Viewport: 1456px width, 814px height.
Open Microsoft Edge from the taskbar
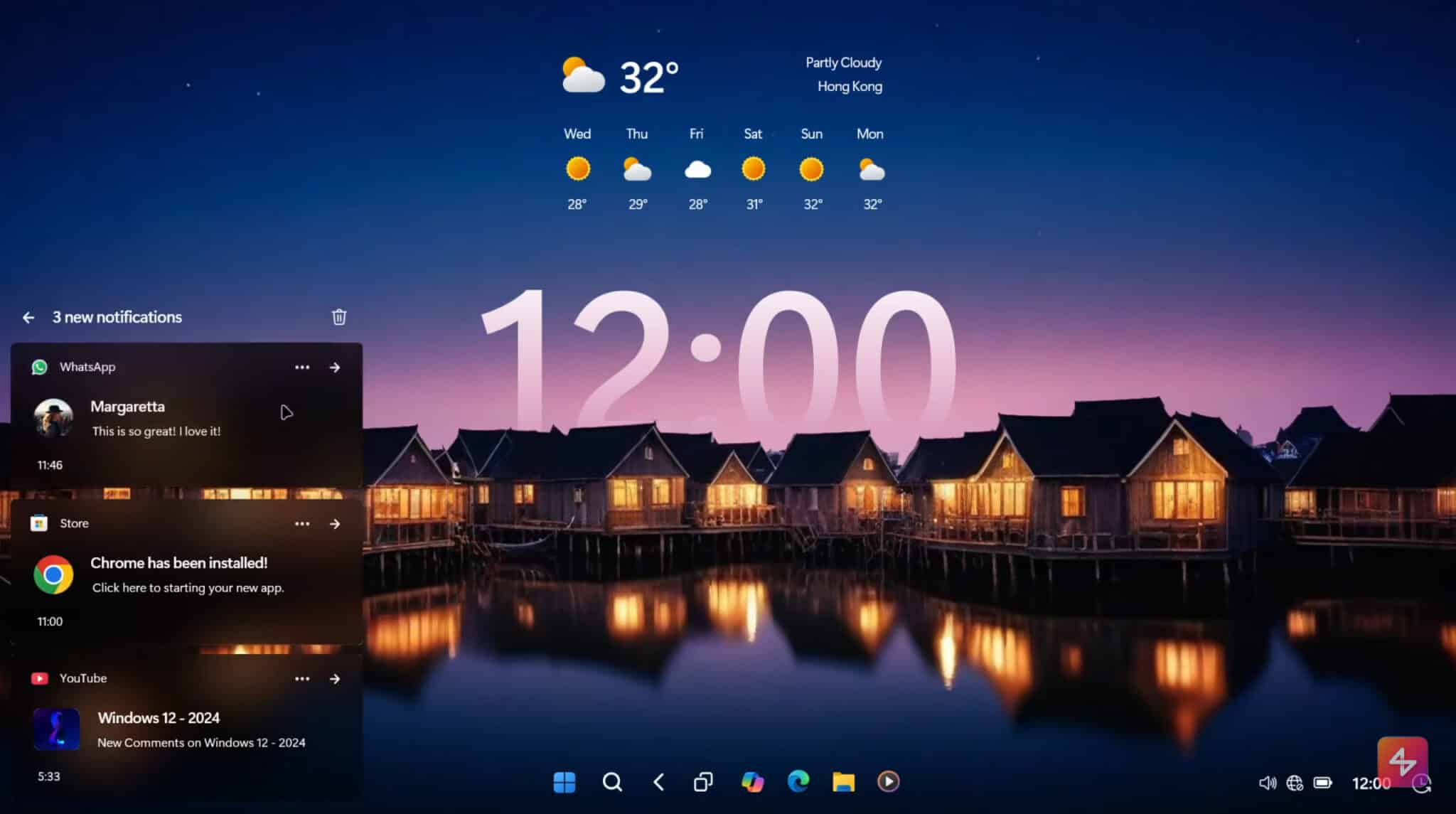pos(799,782)
